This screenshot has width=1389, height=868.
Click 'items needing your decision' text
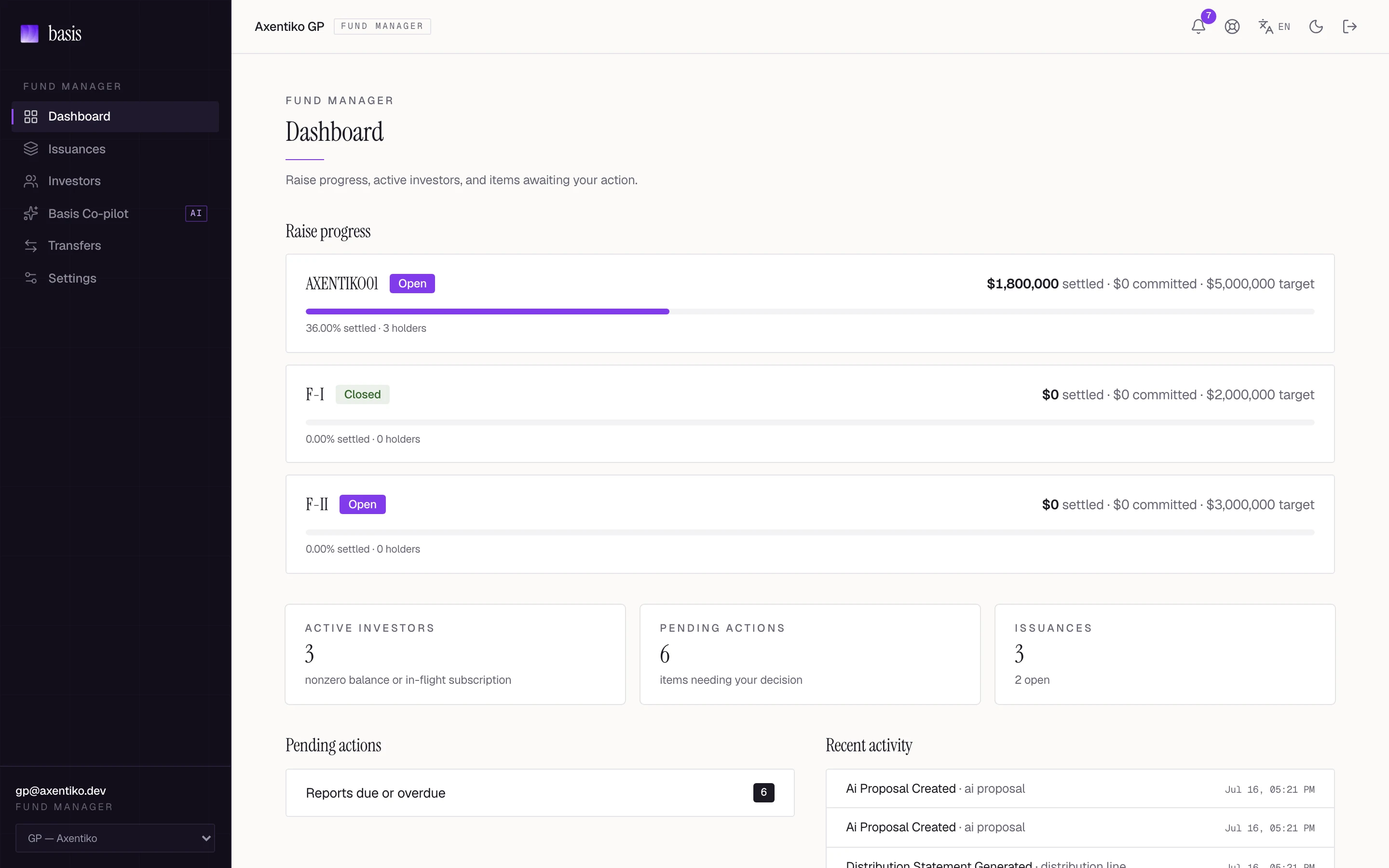[731, 680]
